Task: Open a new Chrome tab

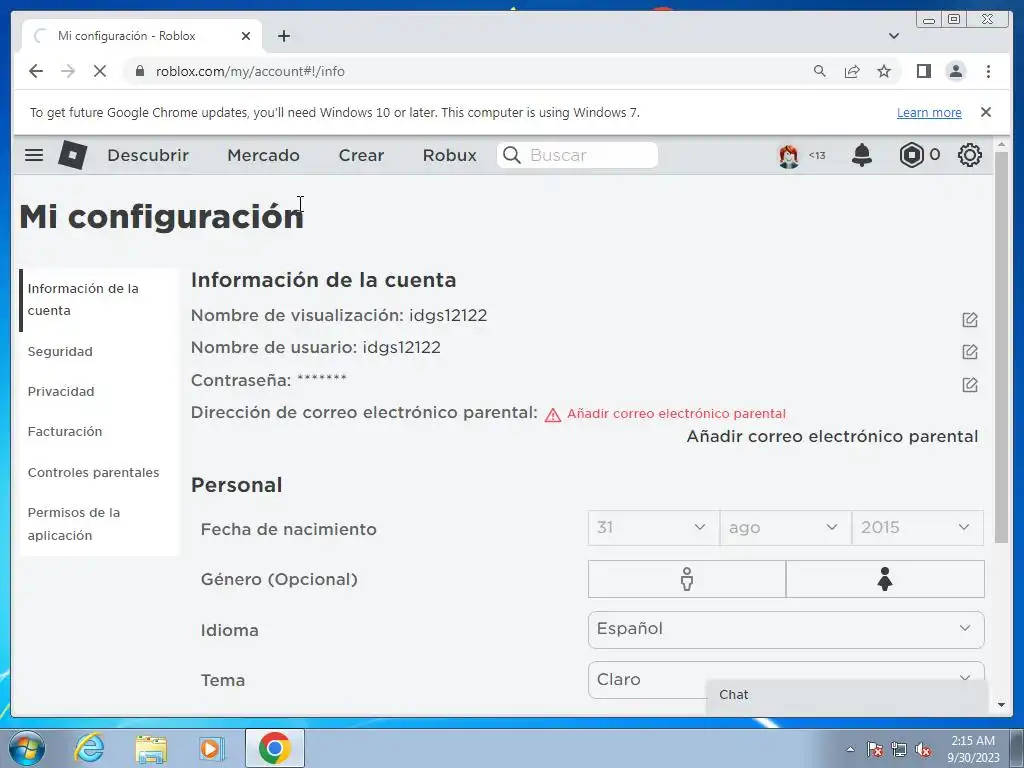Action: tap(283, 36)
